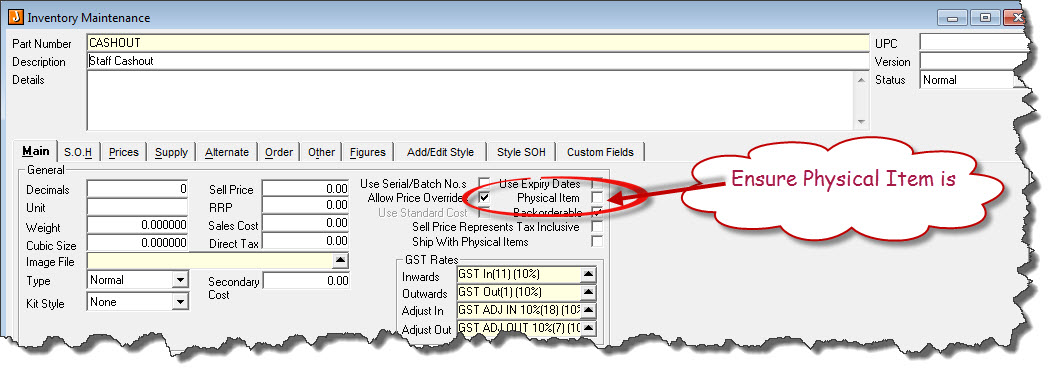Click the Weight field
The height and width of the screenshot is (376, 1059).
click(138, 225)
